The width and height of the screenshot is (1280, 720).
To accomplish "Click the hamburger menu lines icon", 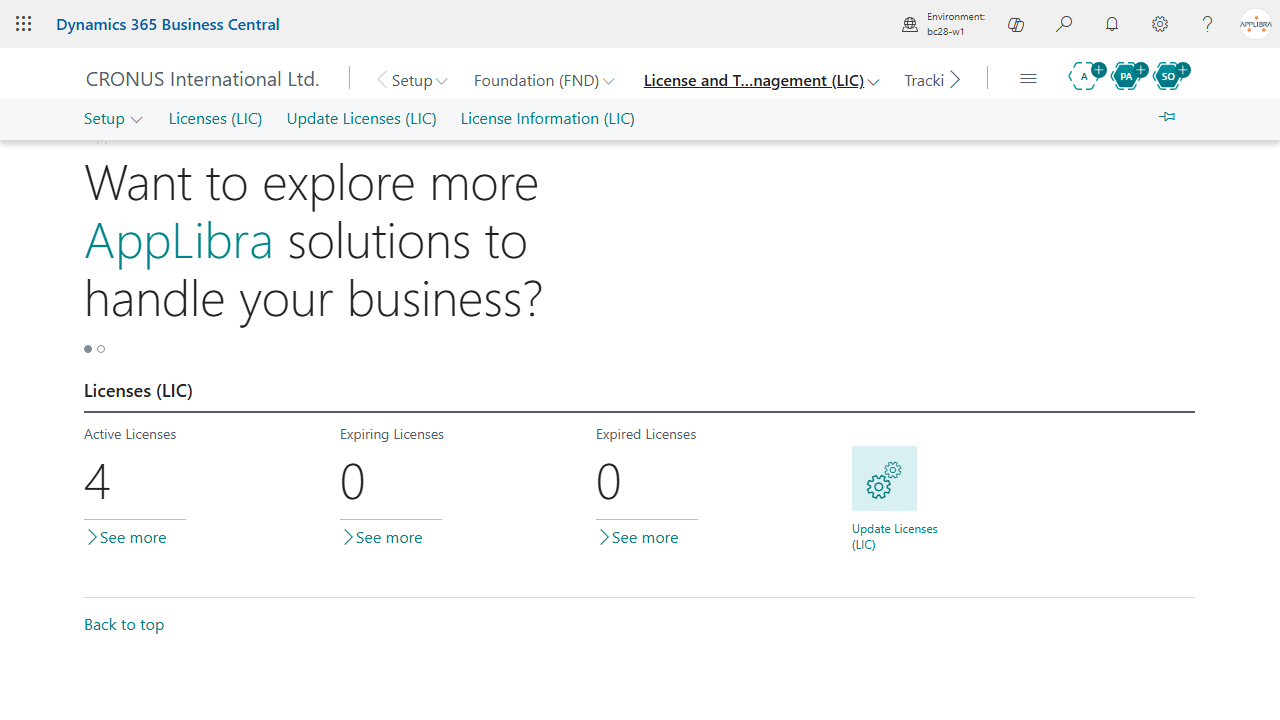I will [1028, 78].
